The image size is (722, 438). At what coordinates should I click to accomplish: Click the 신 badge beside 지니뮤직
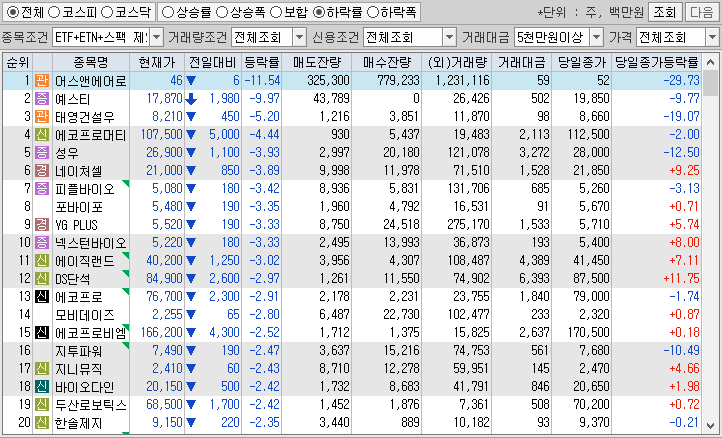(42, 368)
